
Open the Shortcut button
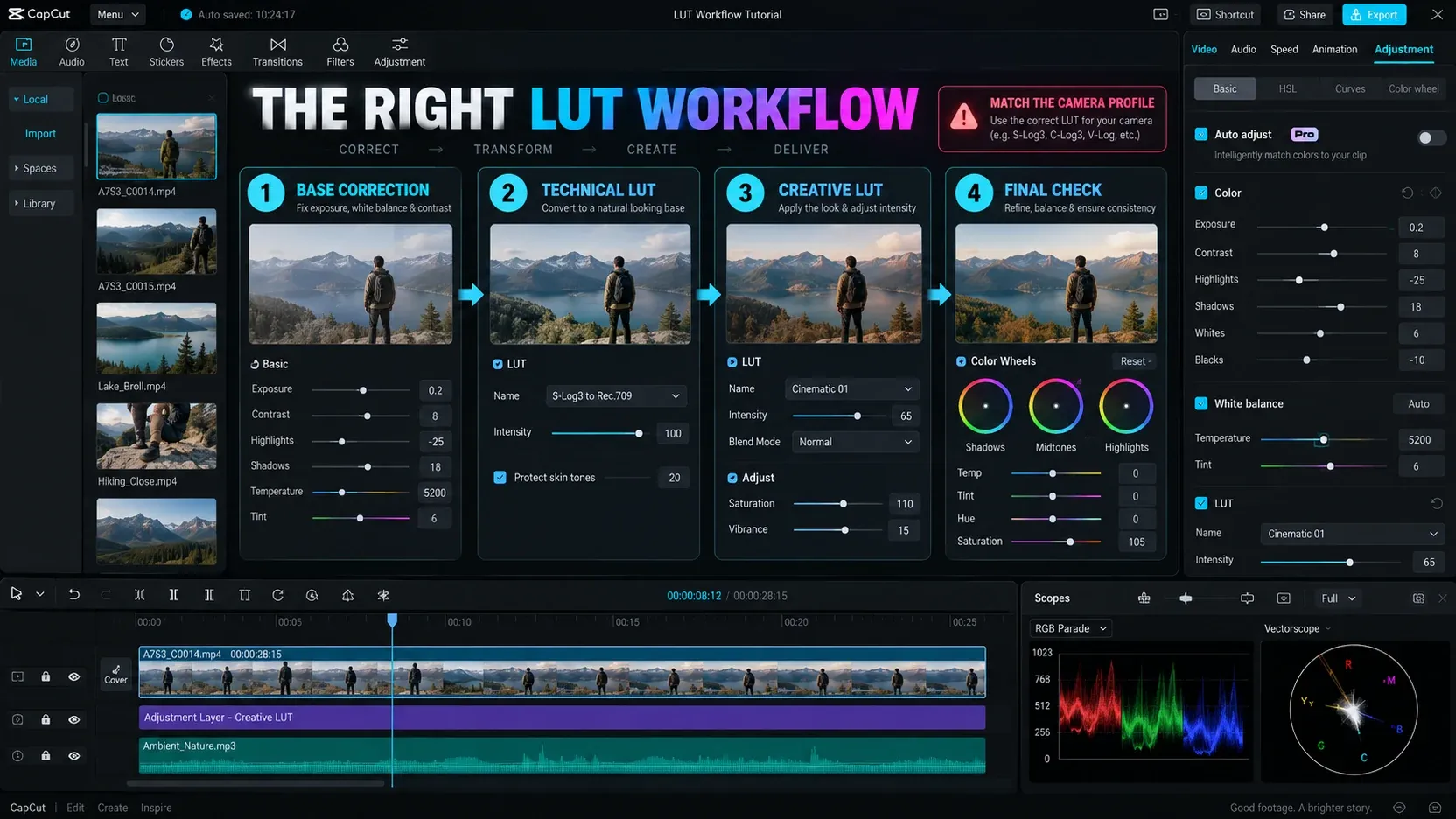pyautogui.click(x=1225, y=14)
